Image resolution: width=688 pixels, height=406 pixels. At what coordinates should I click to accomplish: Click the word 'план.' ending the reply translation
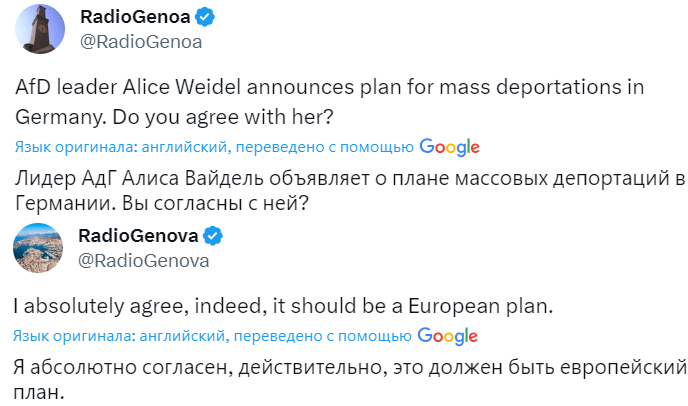39,392
